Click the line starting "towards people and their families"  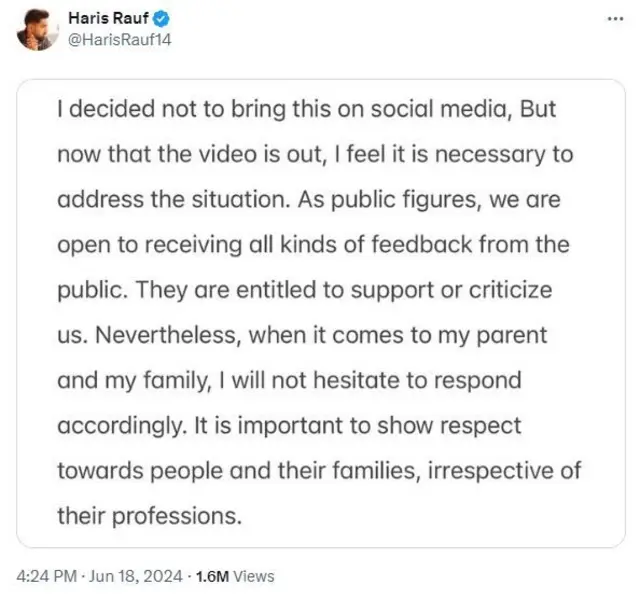(x=319, y=471)
